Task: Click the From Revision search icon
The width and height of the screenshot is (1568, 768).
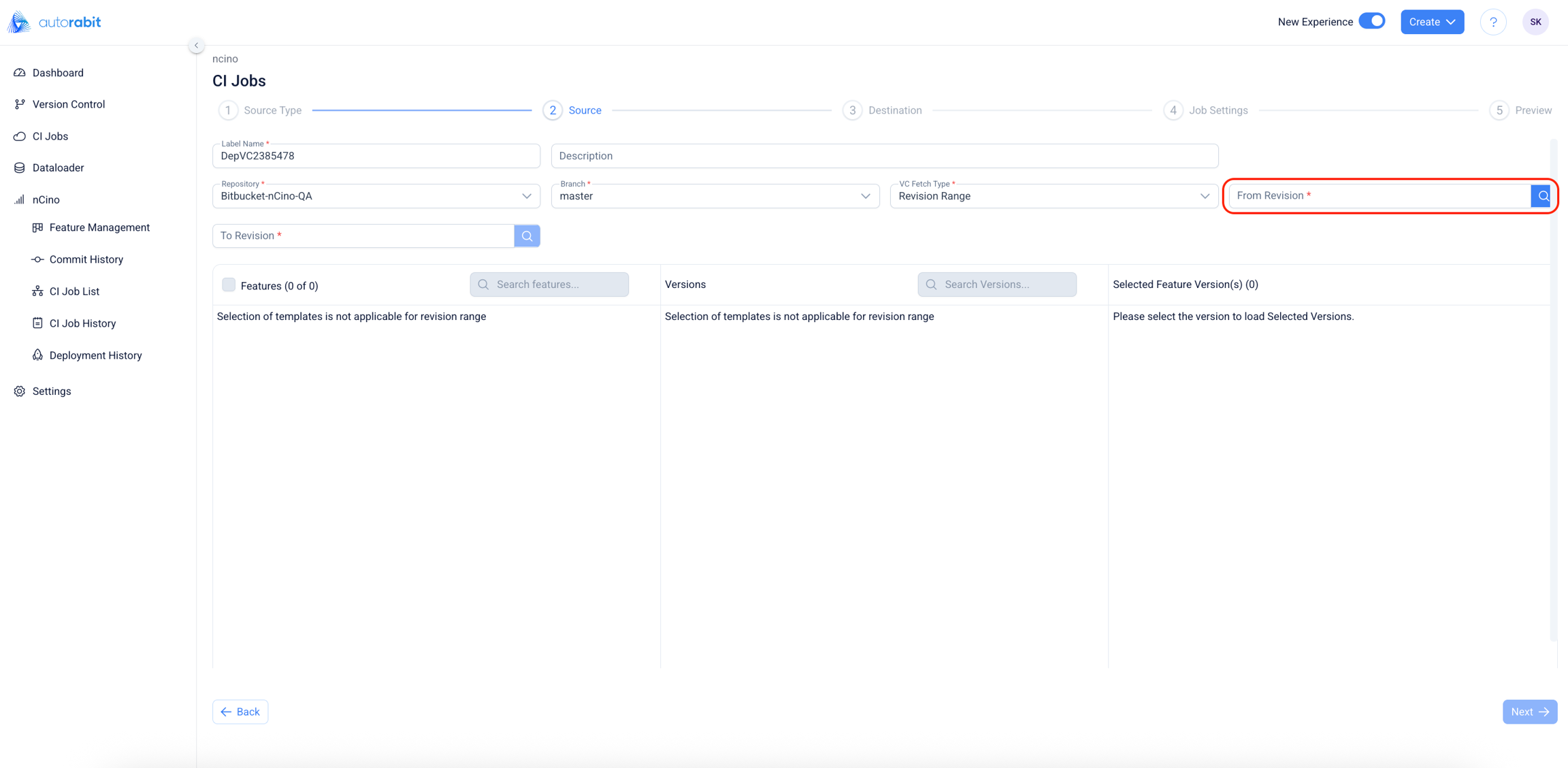Action: [x=1542, y=196]
